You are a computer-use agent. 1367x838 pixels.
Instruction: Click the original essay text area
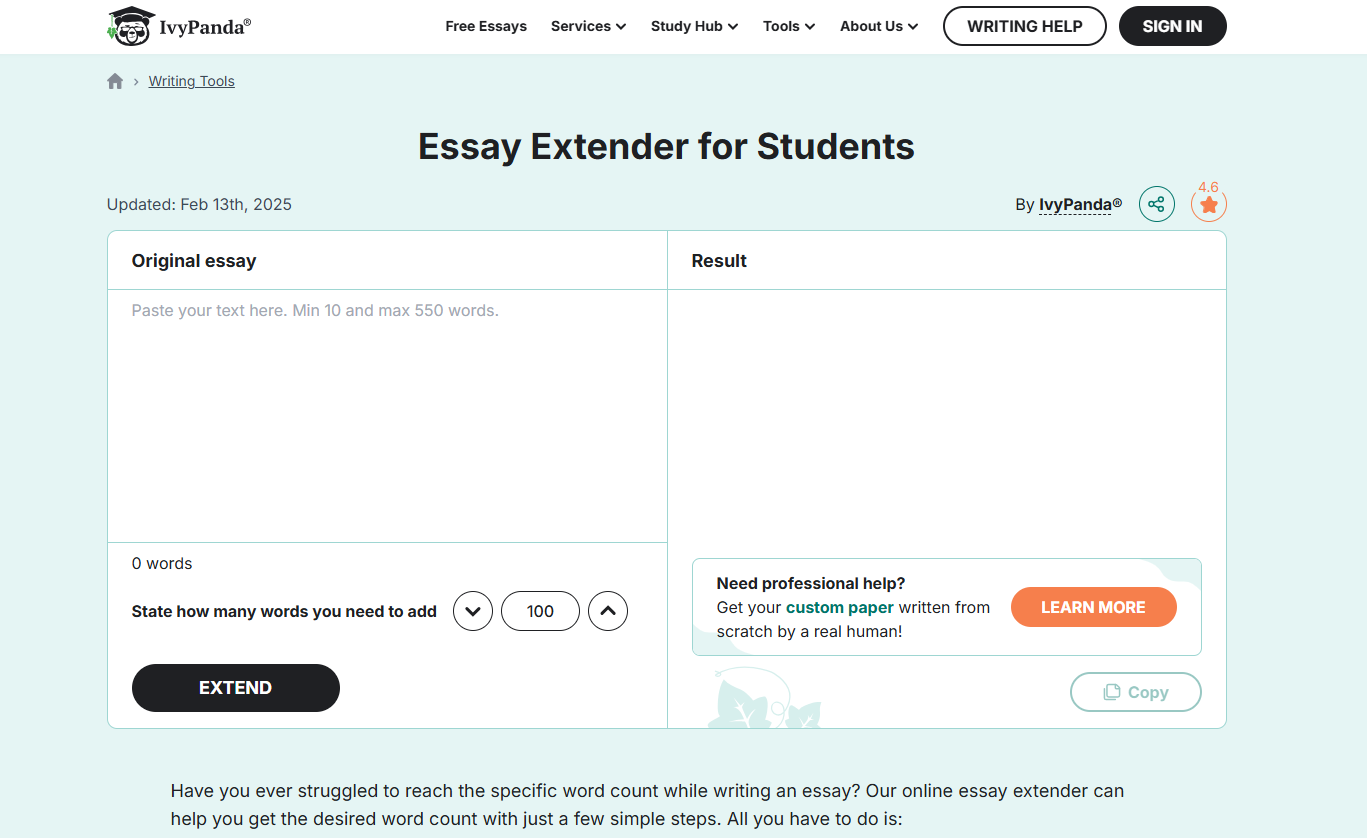(x=387, y=416)
